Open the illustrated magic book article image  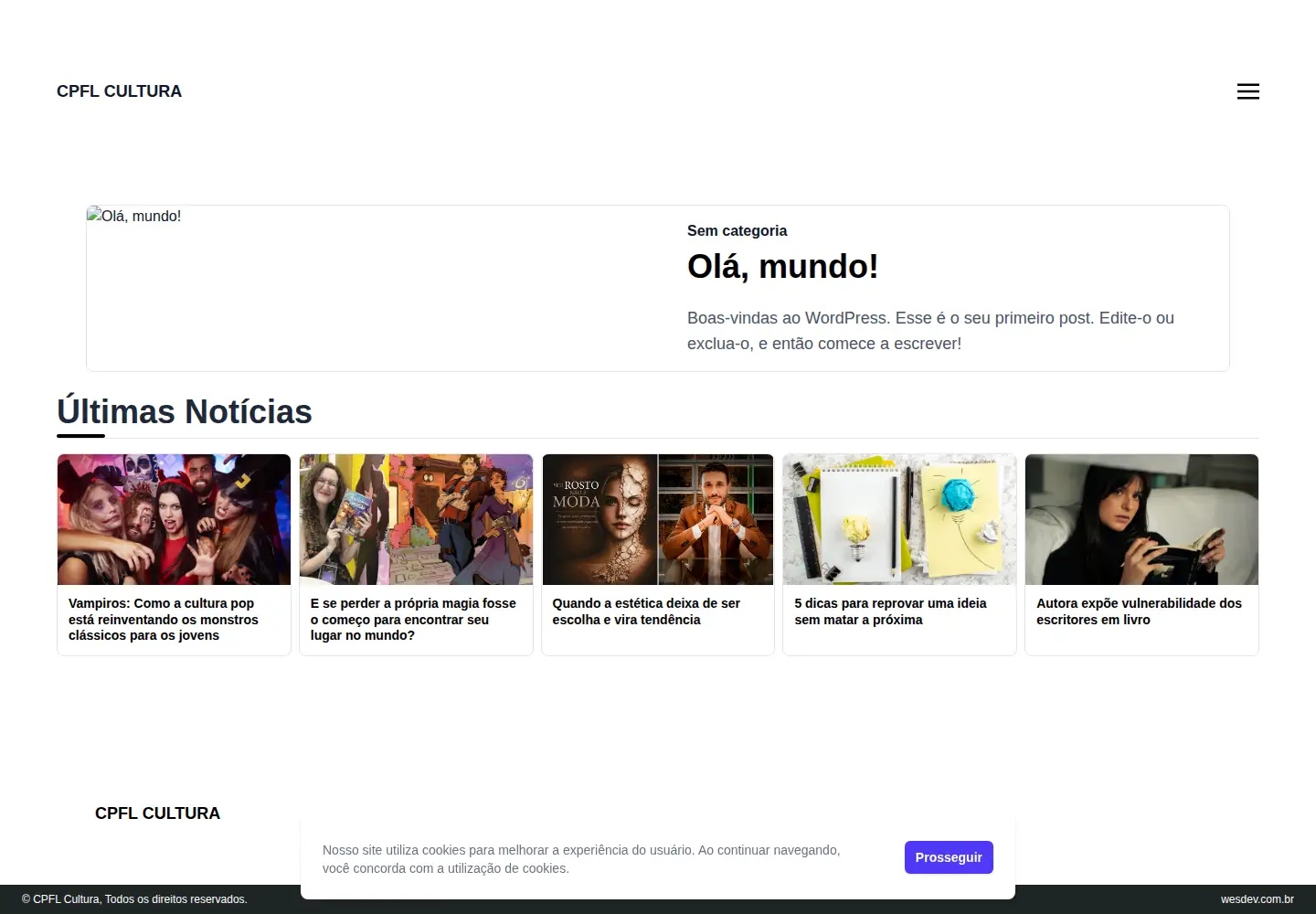pos(416,519)
